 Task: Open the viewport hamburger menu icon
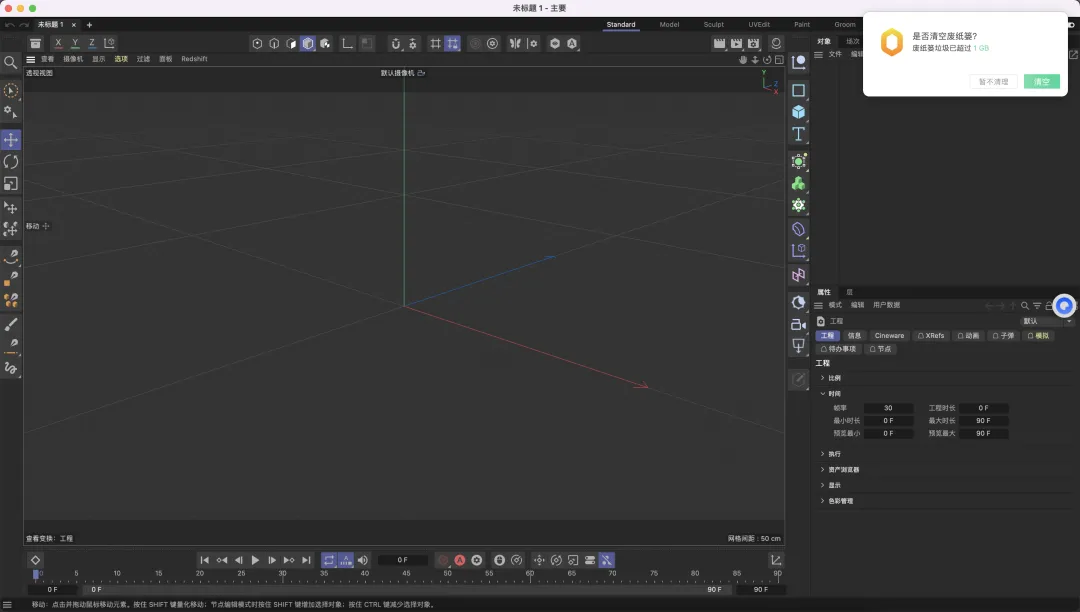coord(30,59)
